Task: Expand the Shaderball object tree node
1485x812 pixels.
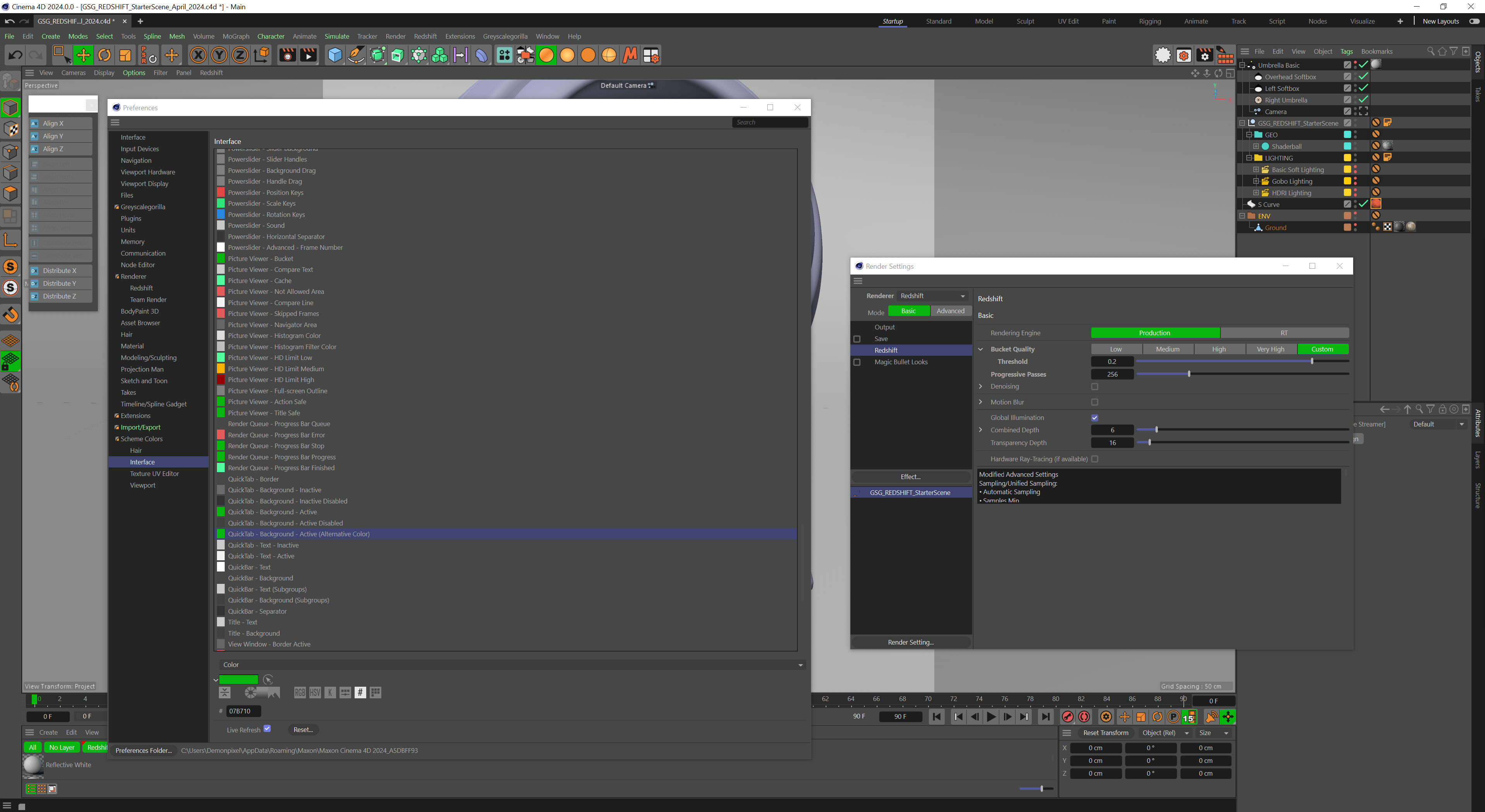Action: tap(1256, 147)
